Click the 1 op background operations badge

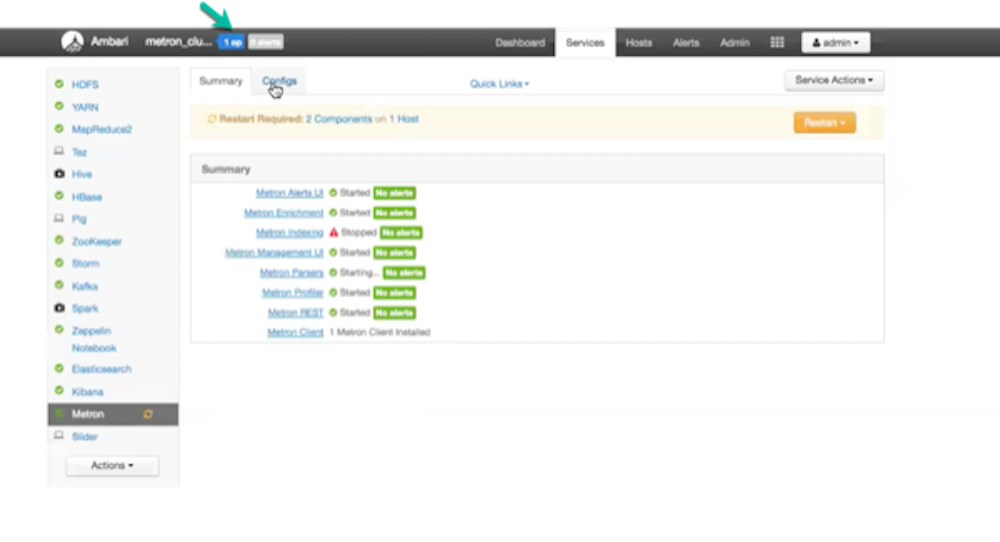[x=232, y=42]
